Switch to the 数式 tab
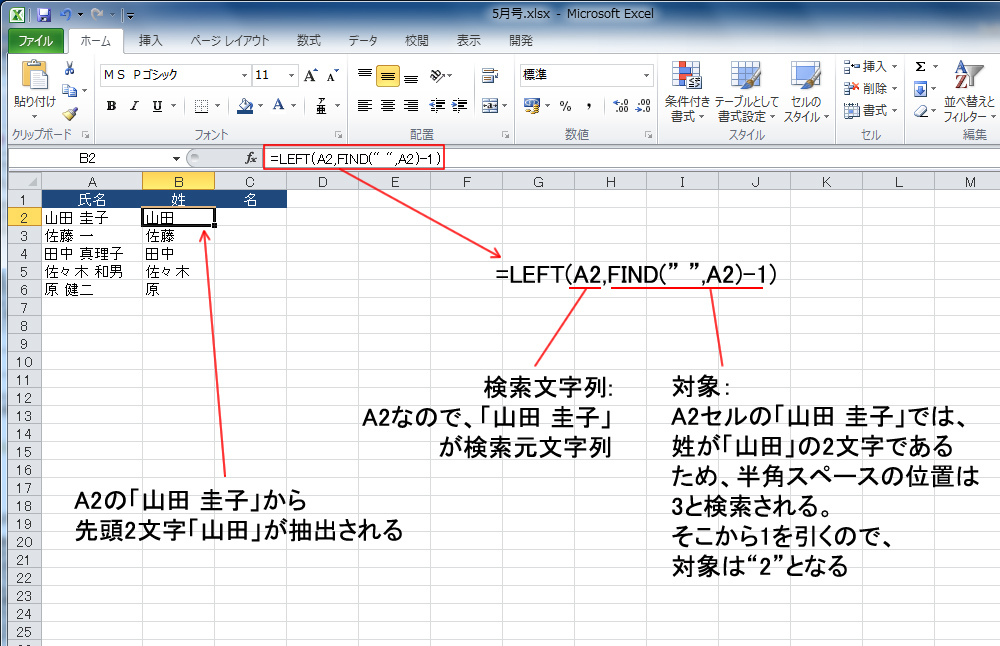Screen dimensions: 1000x646 click(309, 41)
